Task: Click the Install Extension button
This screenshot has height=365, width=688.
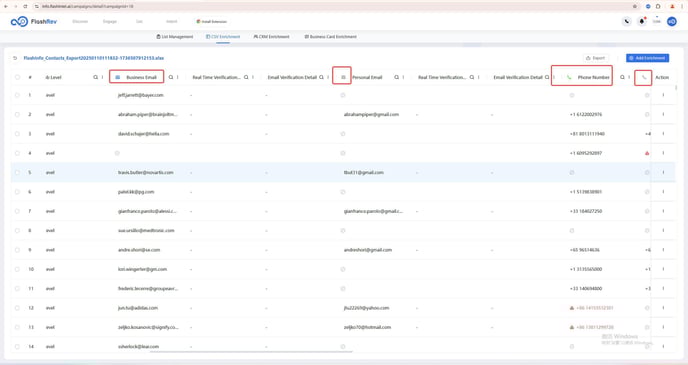Action: 211,21
